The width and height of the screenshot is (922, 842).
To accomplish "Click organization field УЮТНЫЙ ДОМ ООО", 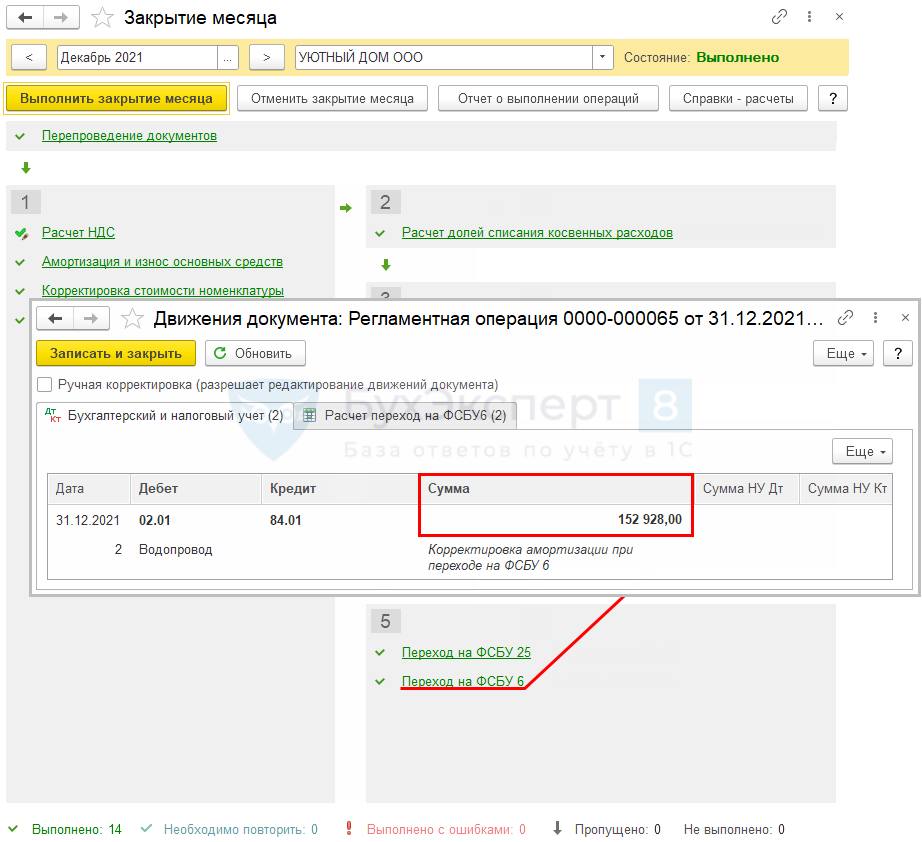I will (444, 58).
